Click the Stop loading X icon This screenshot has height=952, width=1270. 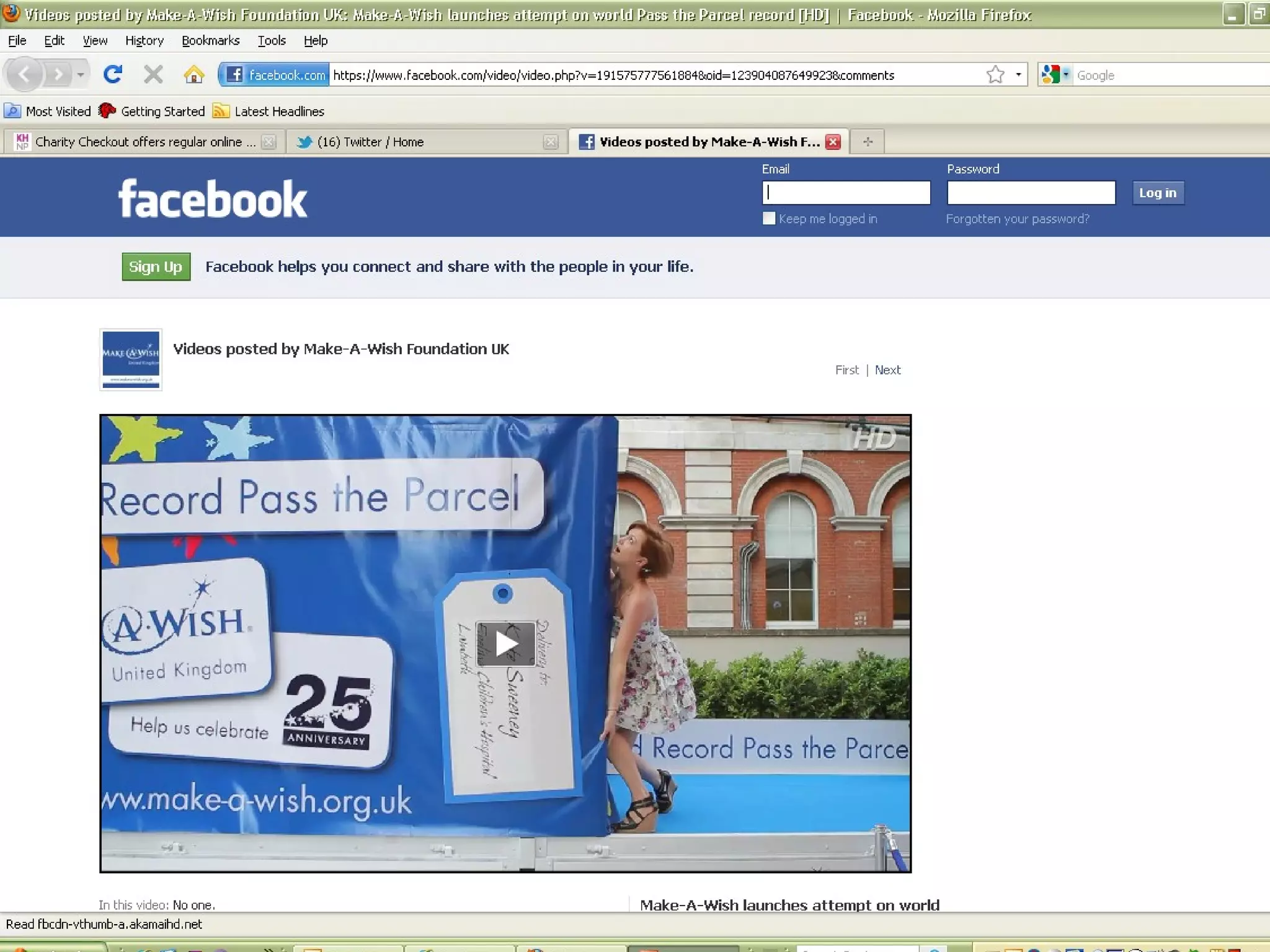153,75
